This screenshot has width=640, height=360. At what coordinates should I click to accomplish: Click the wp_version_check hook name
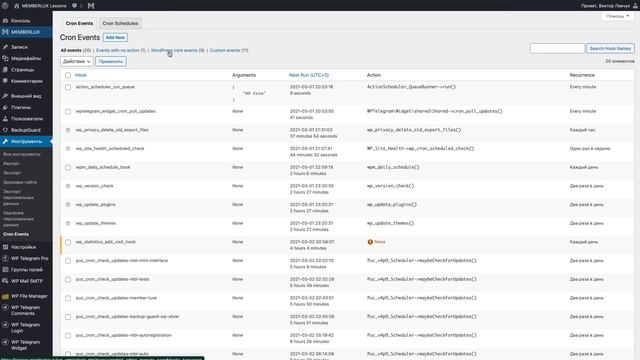click(x=94, y=186)
